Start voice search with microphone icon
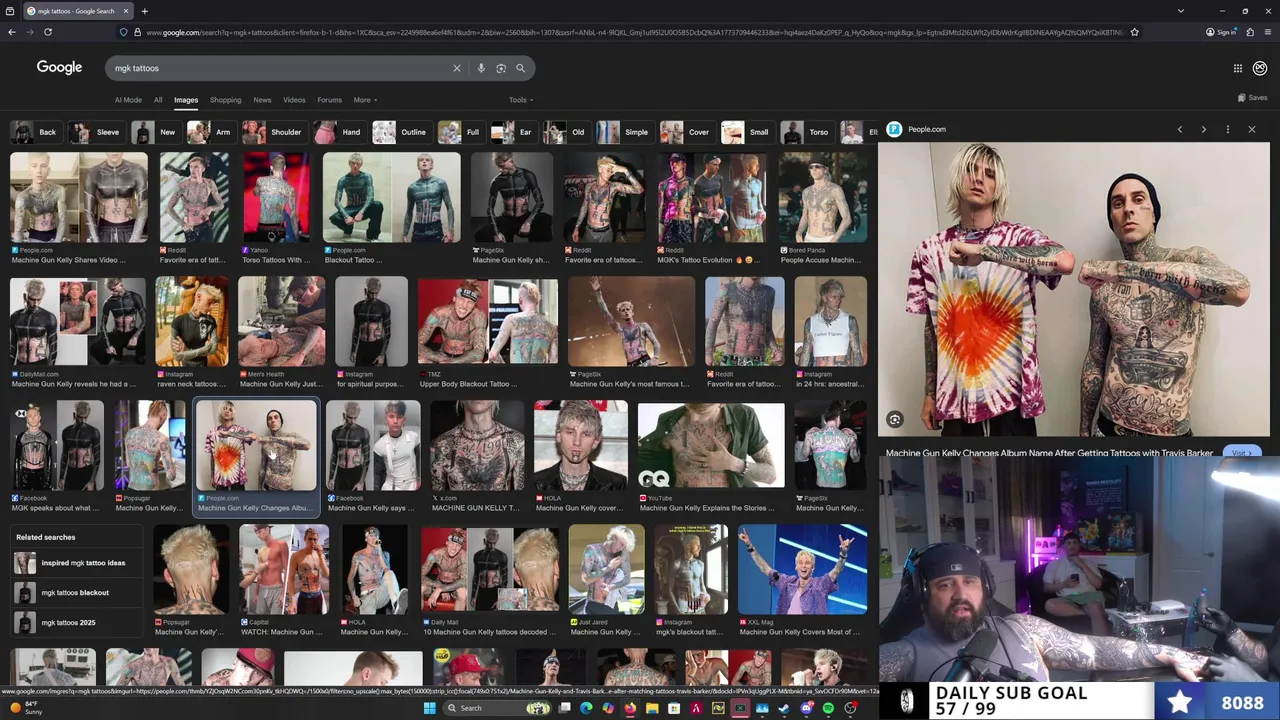Screen dimensions: 1280x720 pos(481,68)
